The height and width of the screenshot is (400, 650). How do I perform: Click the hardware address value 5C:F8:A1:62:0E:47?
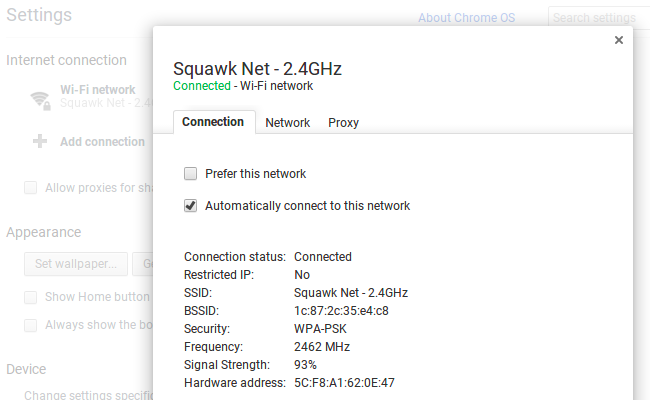click(x=344, y=383)
